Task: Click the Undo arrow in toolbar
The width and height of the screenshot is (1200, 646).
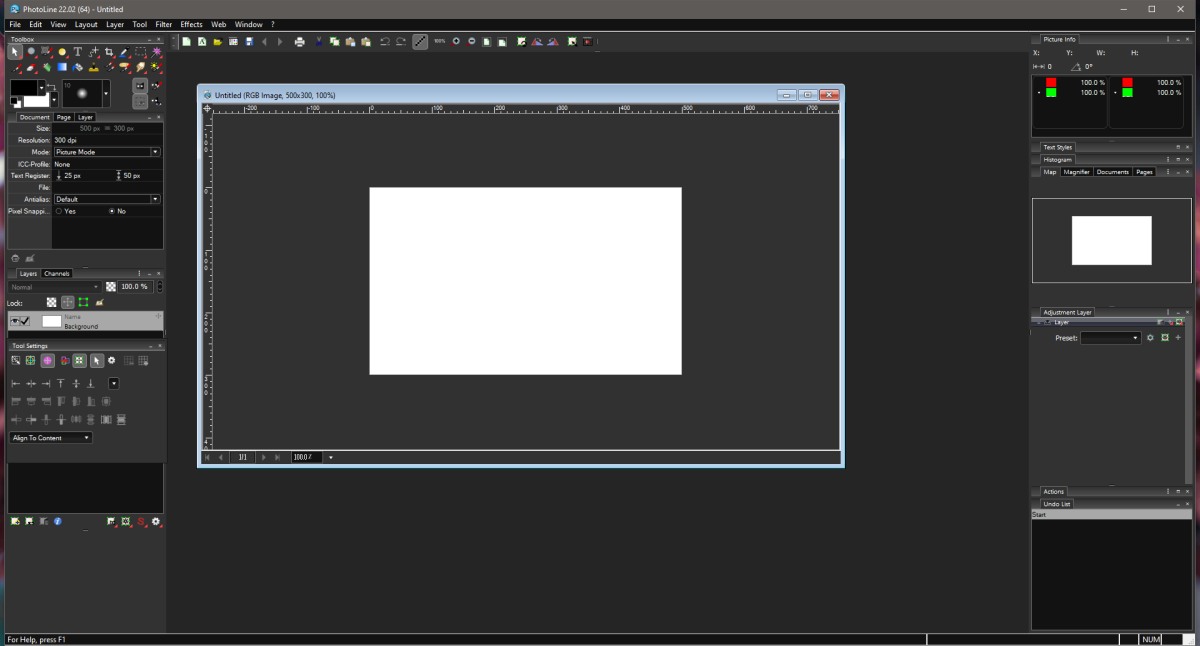Action: [x=385, y=42]
